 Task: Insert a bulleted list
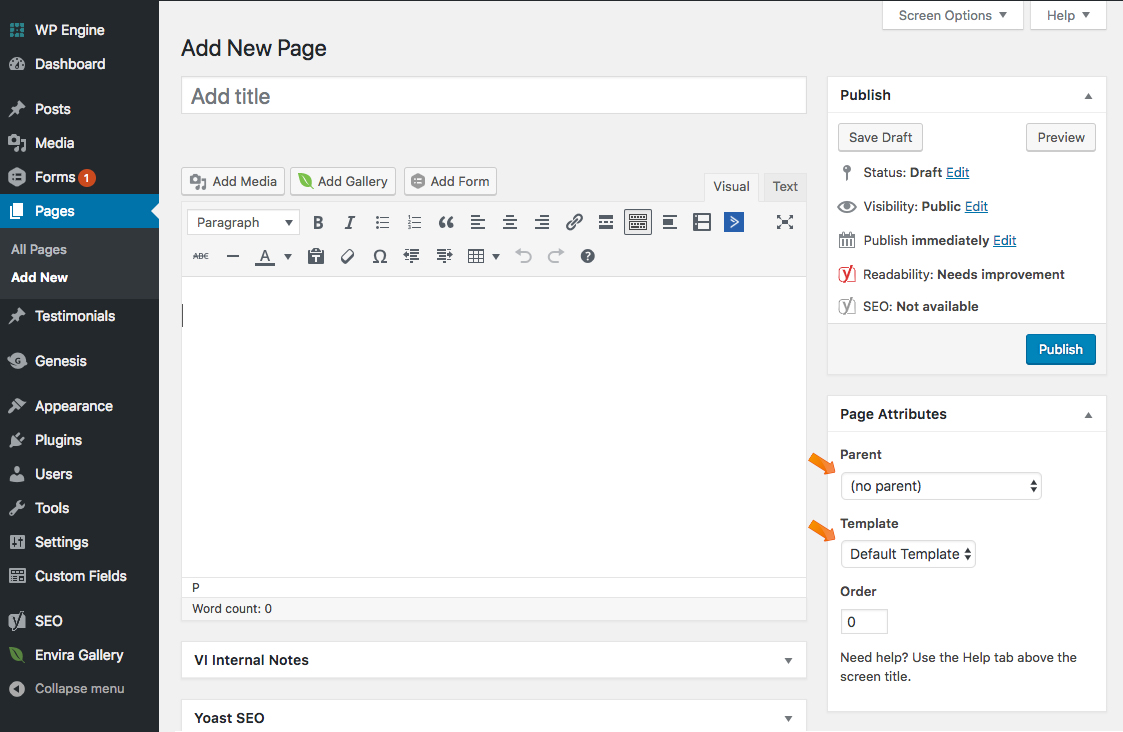(382, 223)
